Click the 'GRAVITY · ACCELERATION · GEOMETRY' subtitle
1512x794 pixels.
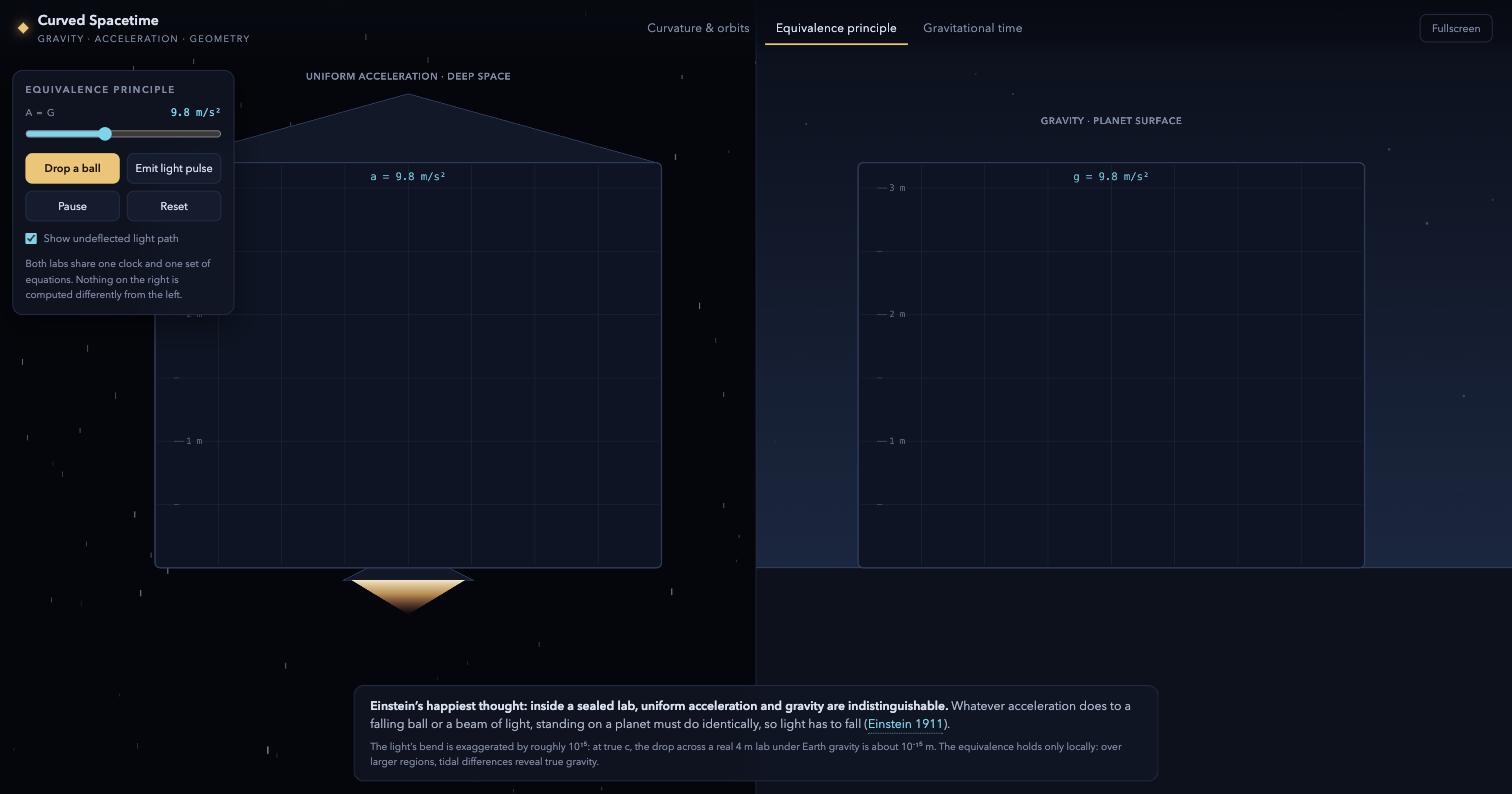[x=144, y=39]
